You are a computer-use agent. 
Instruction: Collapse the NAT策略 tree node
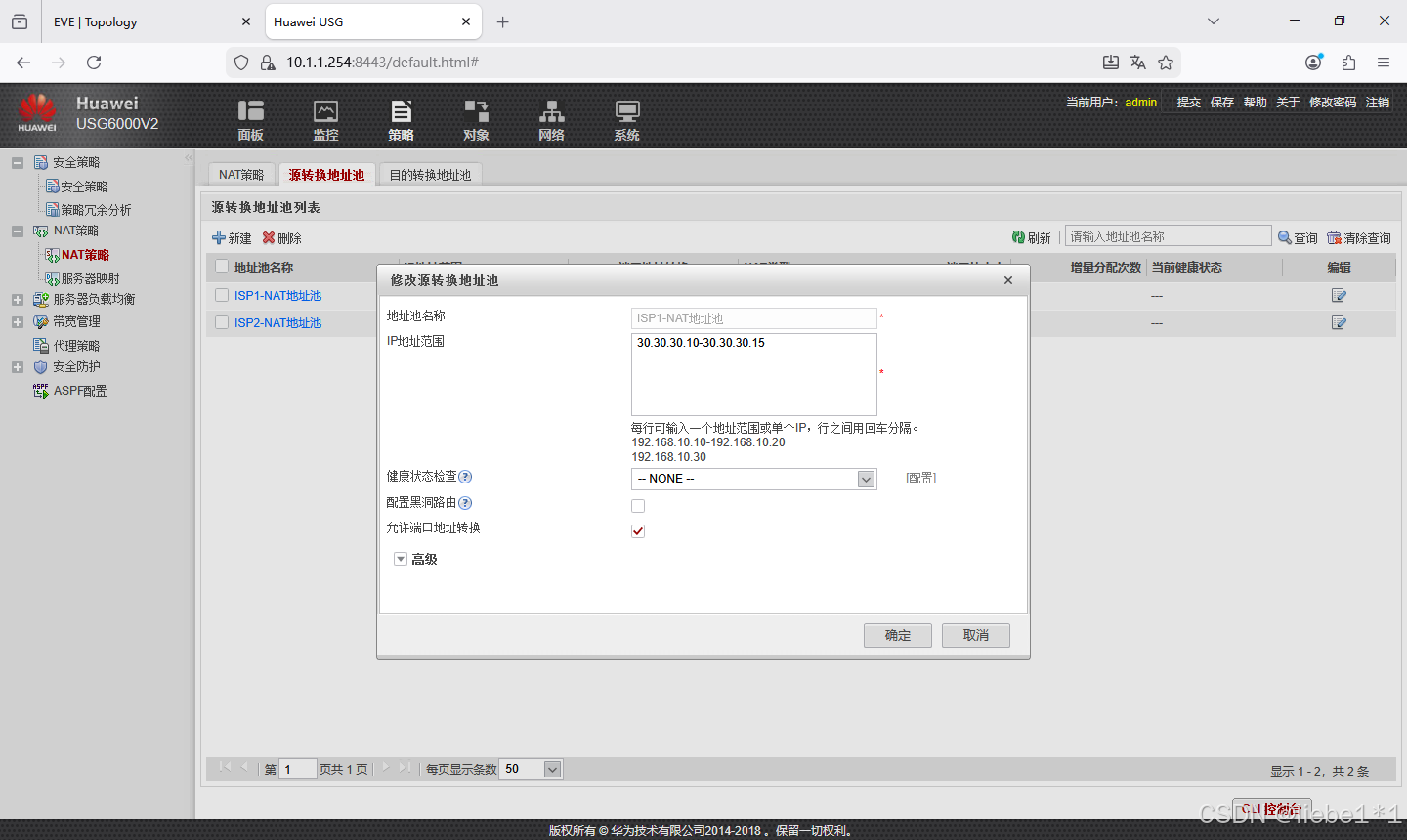tap(18, 231)
